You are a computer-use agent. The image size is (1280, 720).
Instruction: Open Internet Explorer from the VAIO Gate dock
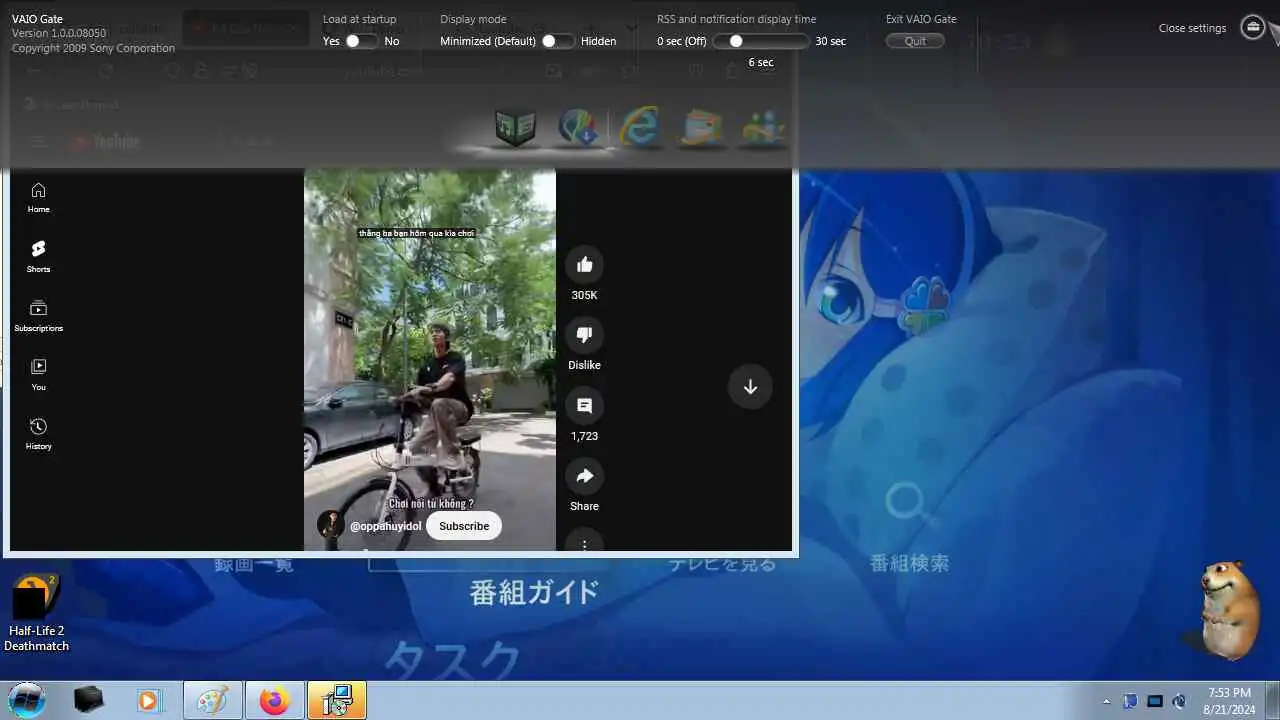pyautogui.click(x=640, y=127)
